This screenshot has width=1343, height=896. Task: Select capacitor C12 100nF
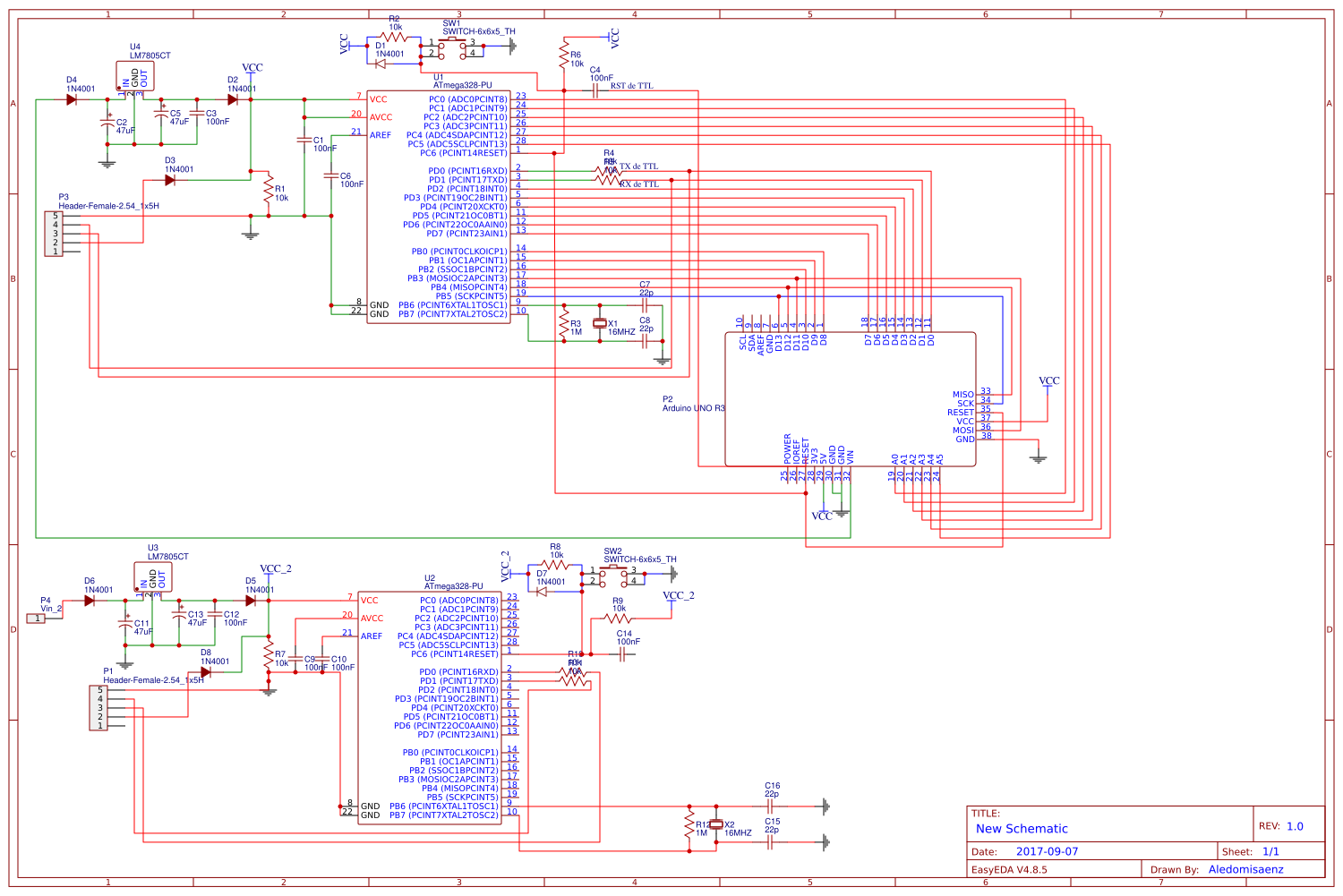tap(215, 614)
